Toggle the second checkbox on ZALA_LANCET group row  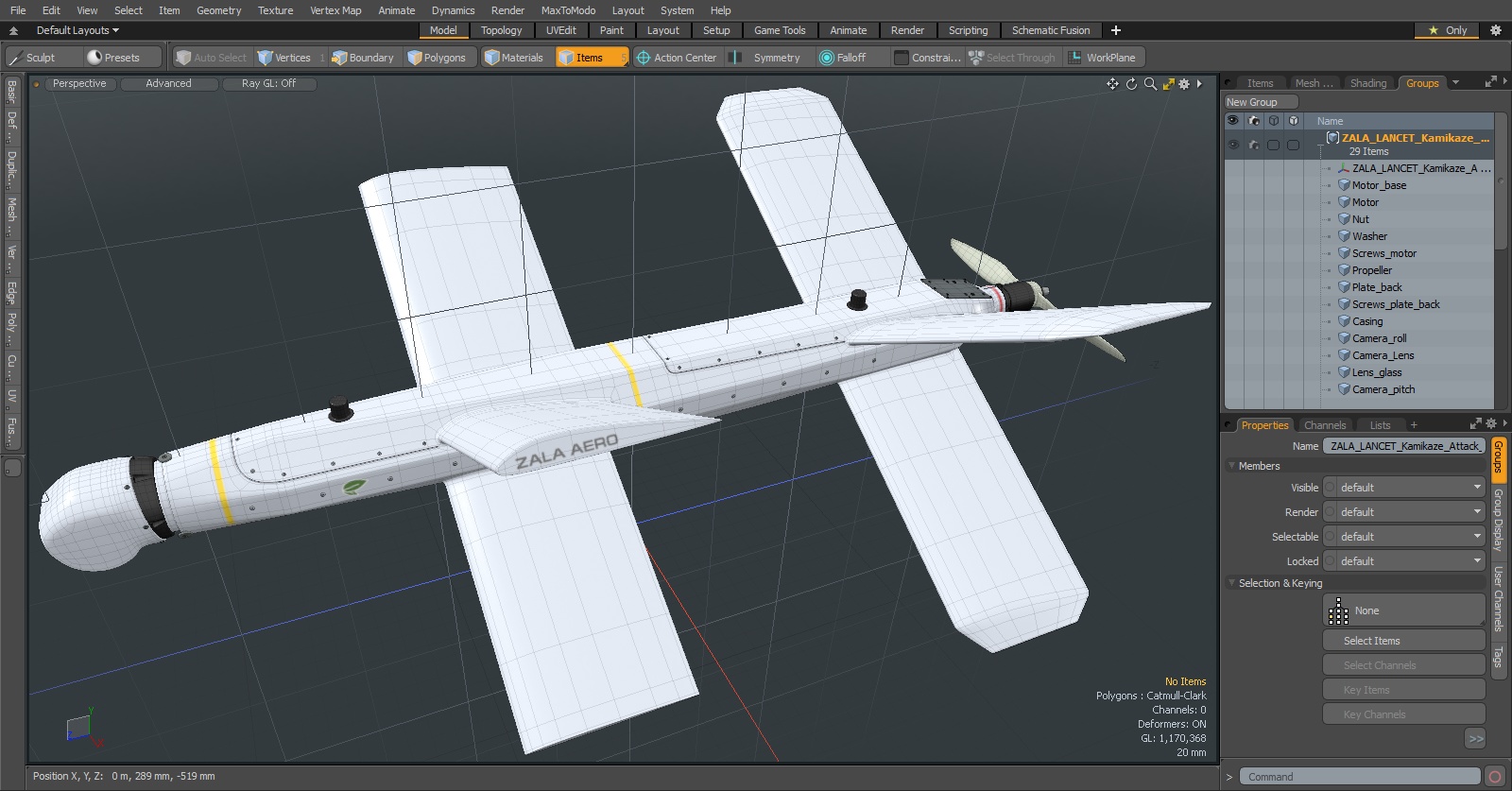[1294, 146]
